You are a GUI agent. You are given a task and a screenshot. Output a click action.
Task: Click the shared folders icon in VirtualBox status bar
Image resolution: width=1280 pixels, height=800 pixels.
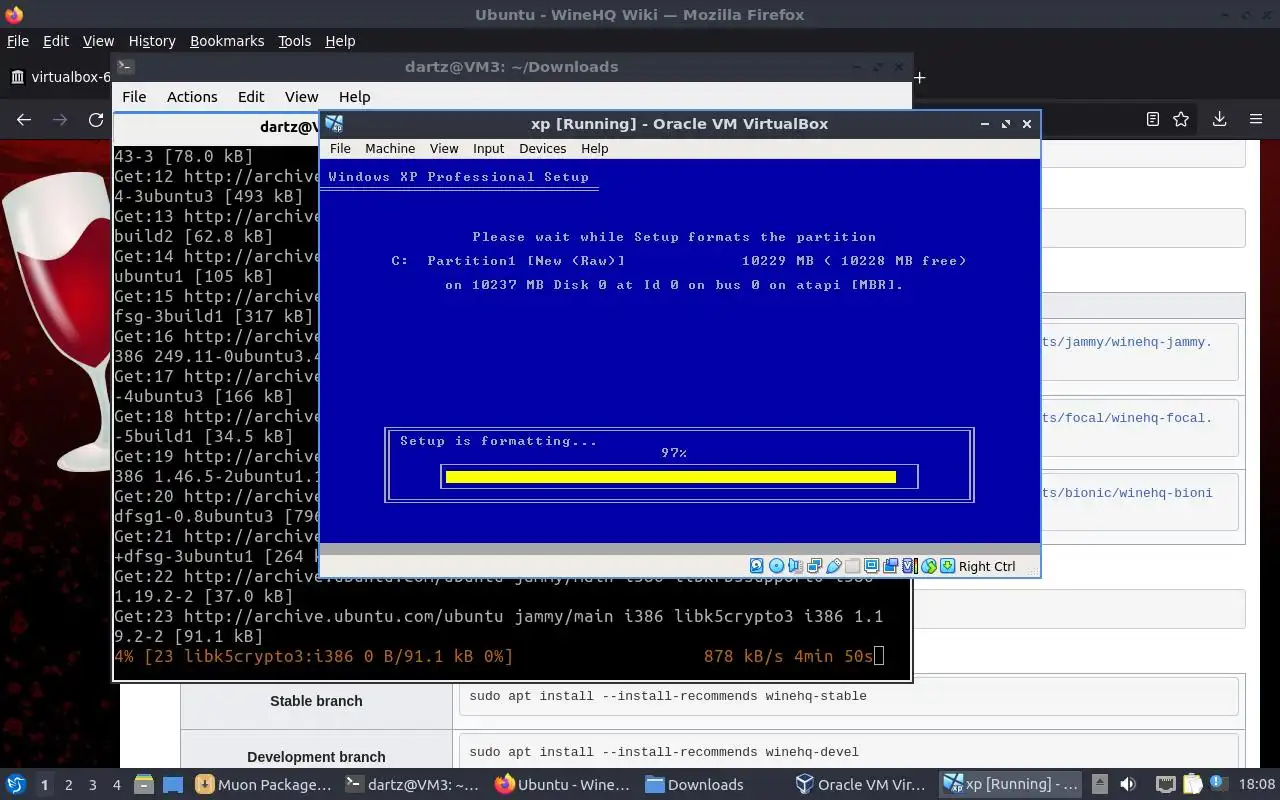tap(852, 566)
